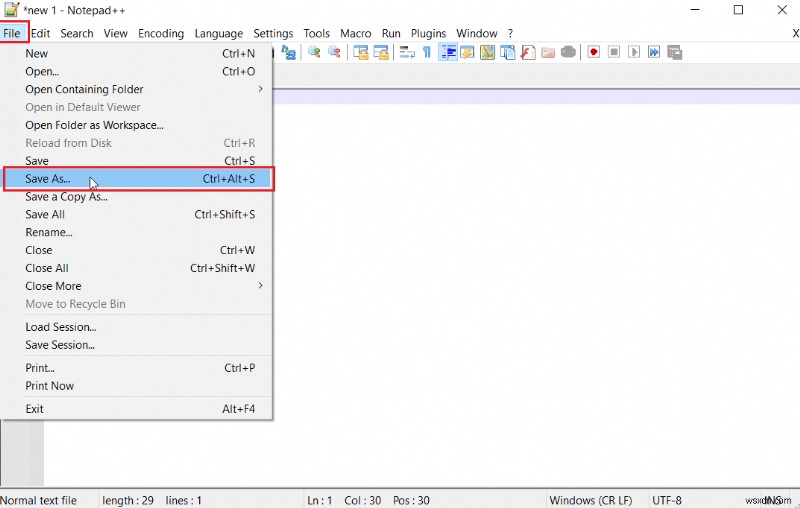Open the Settings menu
This screenshot has width=800, height=508.
[273, 33]
